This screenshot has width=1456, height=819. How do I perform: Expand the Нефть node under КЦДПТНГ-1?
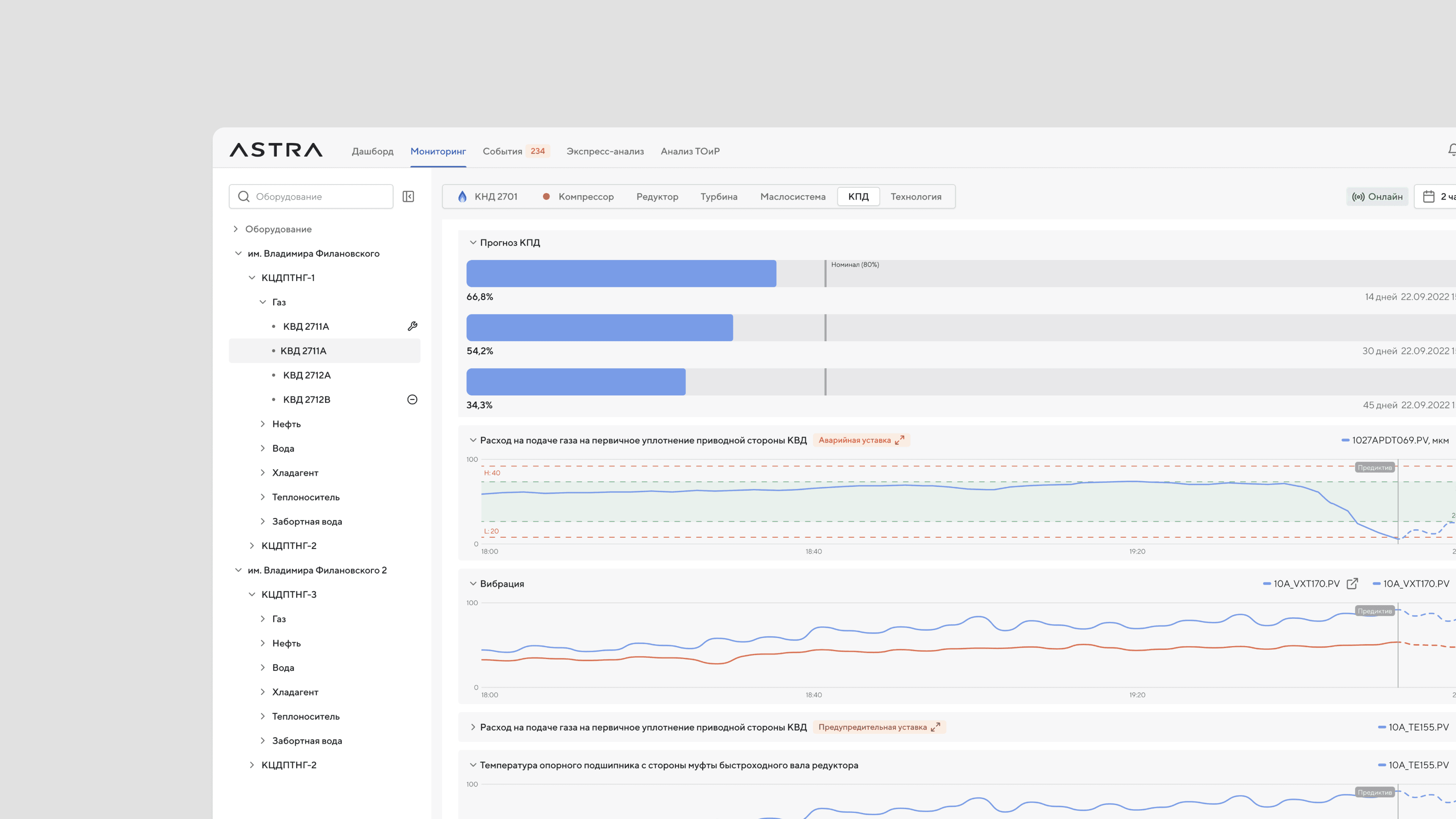(x=263, y=424)
